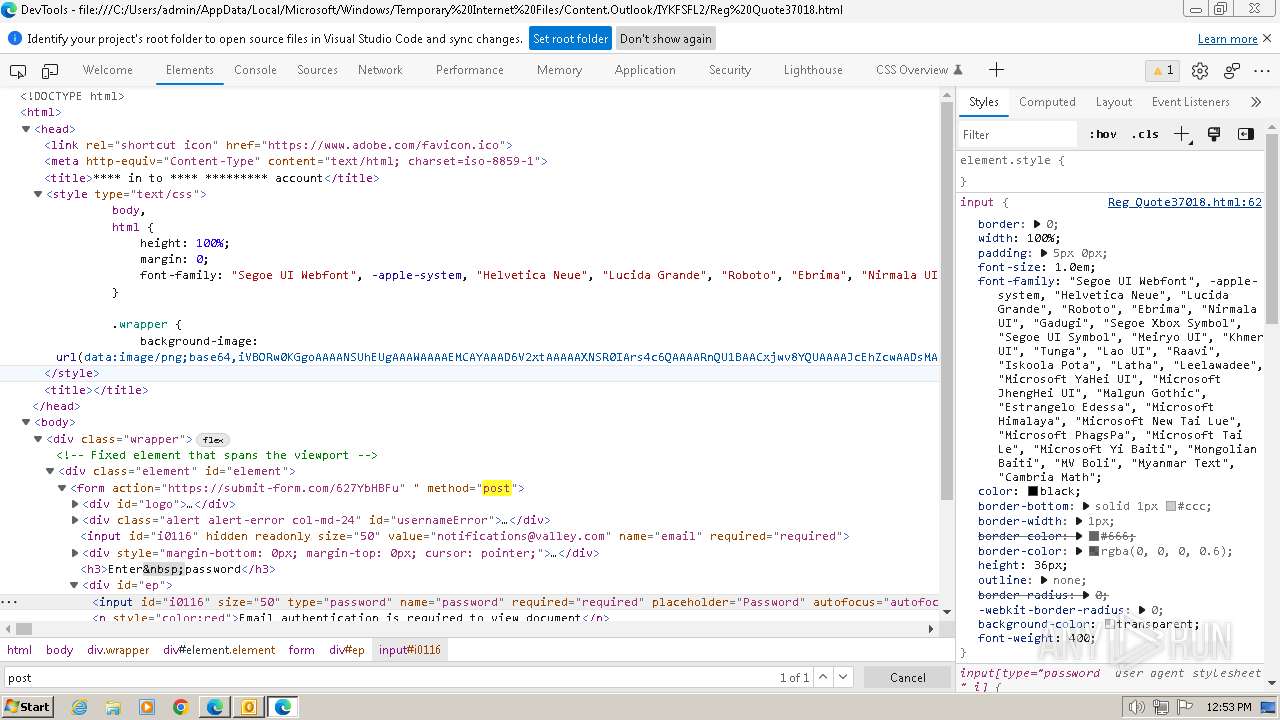Expand the padding shorthand property
Image resolution: width=1280 pixels, height=720 pixels.
(x=1044, y=253)
